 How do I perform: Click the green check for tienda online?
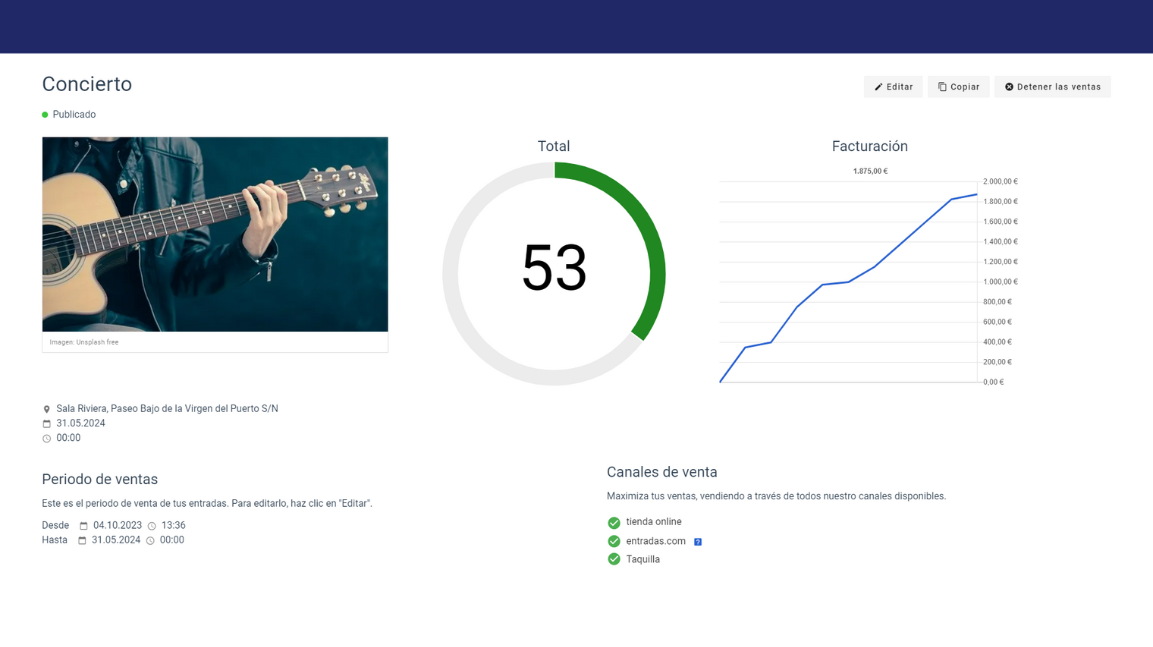point(614,523)
